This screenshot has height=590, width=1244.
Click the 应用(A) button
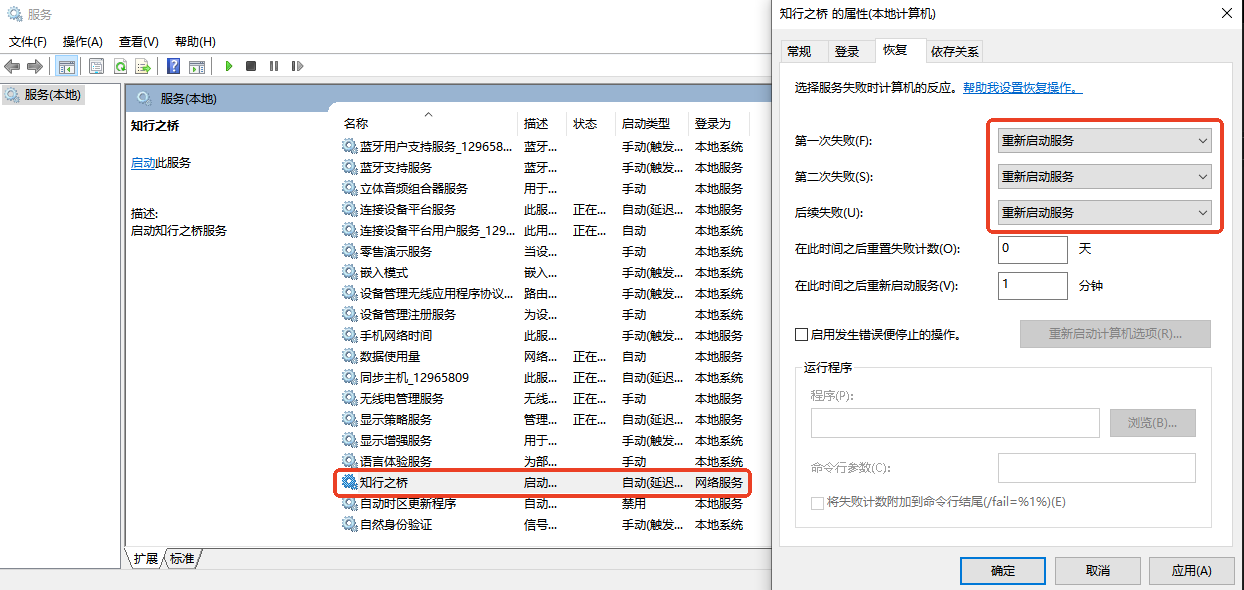pyautogui.click(x=1191, y=571)
